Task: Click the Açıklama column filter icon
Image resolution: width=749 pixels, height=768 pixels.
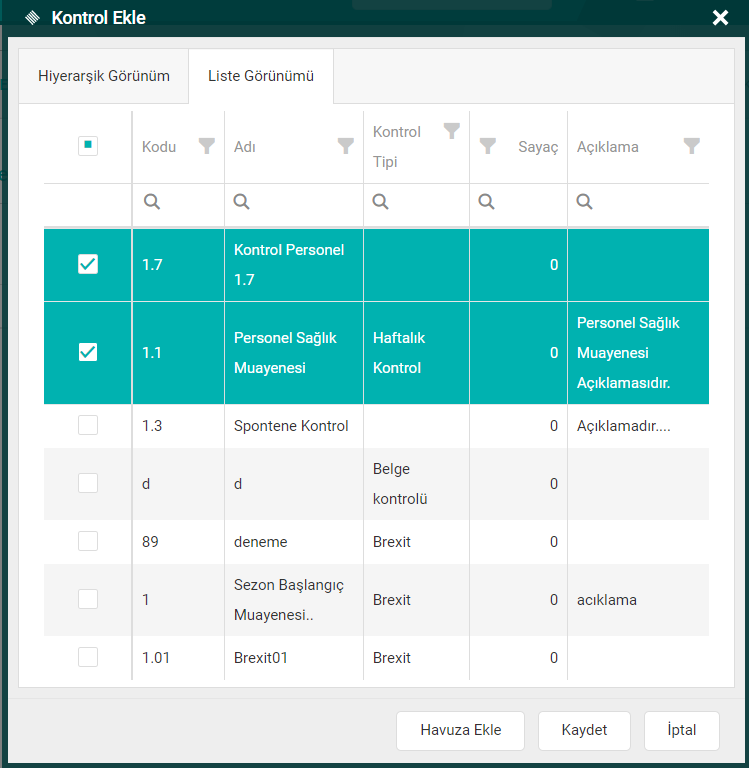Action: [x=691, y=146]
